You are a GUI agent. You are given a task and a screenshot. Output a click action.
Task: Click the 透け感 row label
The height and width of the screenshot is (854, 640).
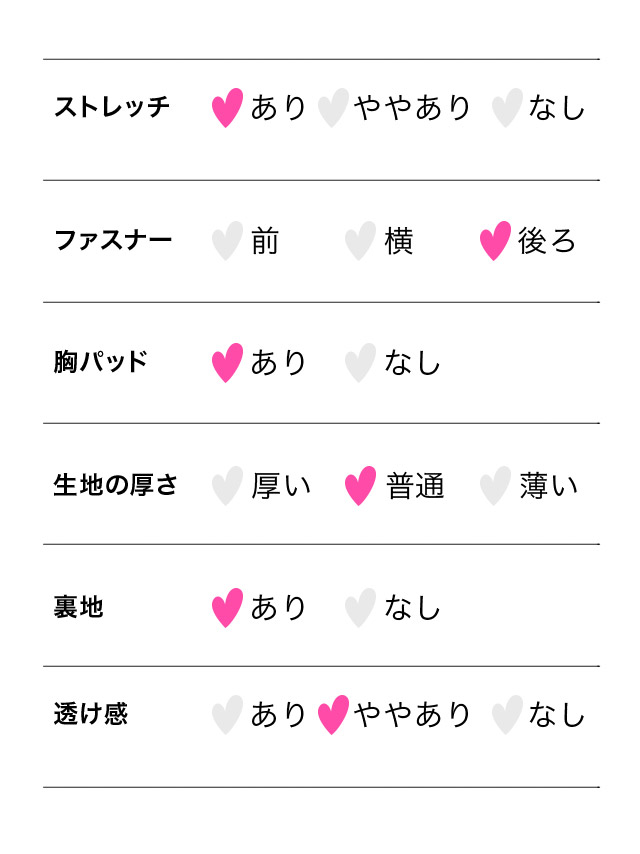coord(91,714)
